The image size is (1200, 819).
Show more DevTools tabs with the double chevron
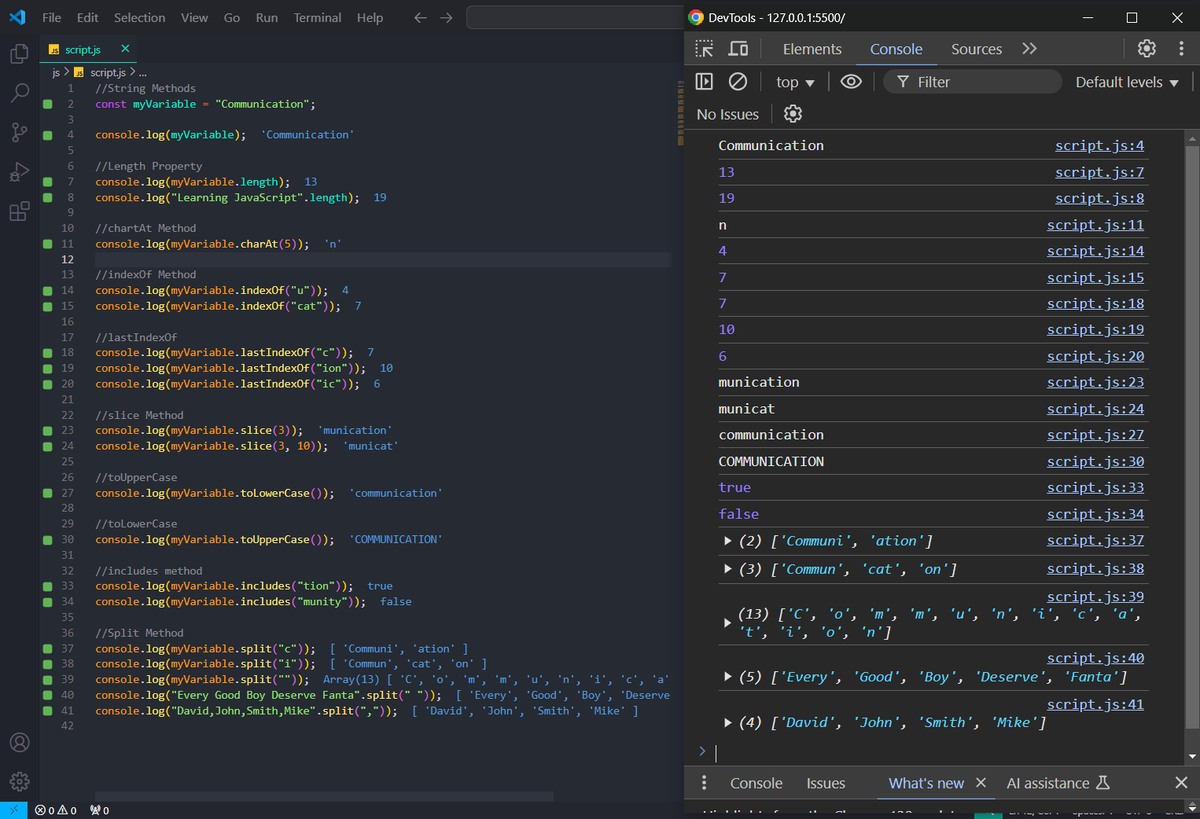[x=1029, y=49]
